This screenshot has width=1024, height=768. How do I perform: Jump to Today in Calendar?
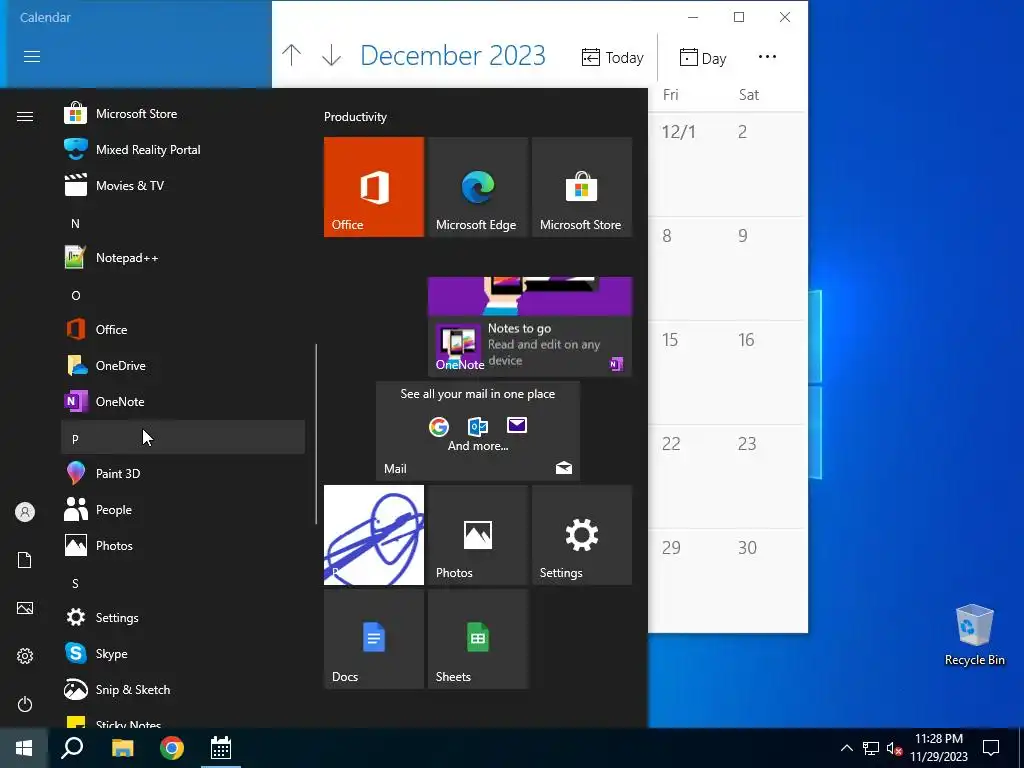pyautogui.click(x=613, y=58)
